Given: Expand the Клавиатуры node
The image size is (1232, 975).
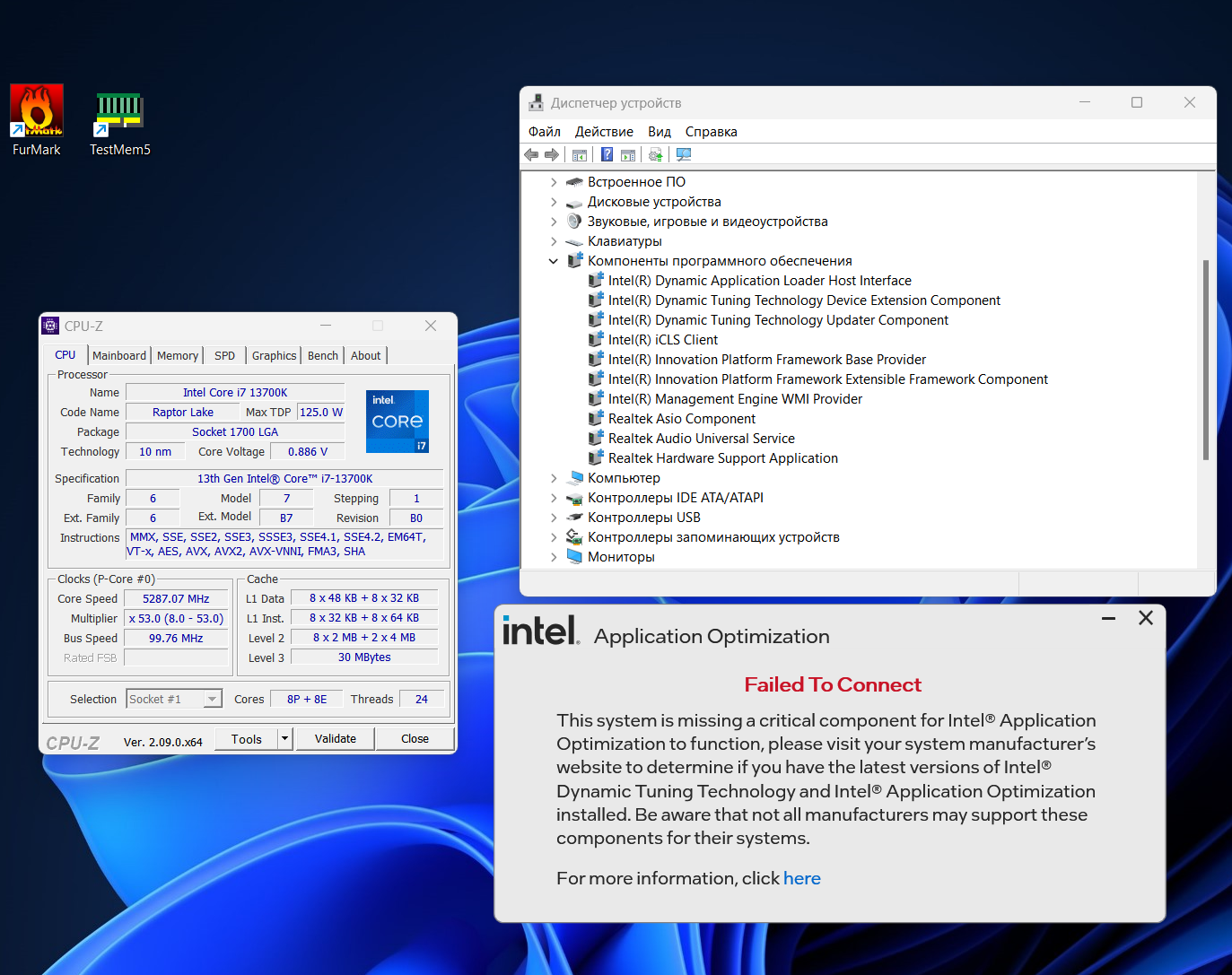Looking at the screenshot, I should click(x=554, y=241).
